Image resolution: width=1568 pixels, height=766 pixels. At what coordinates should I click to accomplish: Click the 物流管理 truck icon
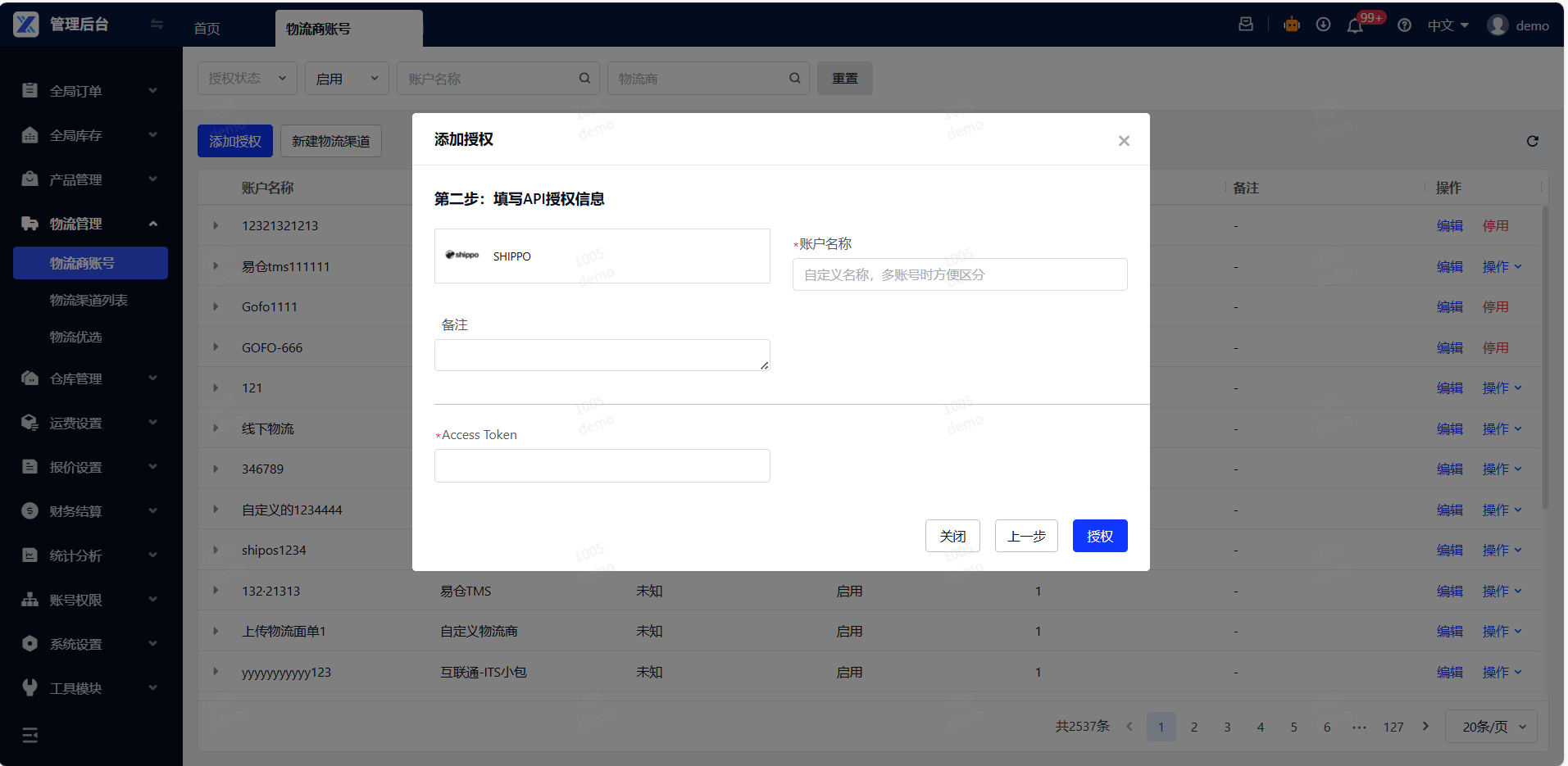click(30, 224)
